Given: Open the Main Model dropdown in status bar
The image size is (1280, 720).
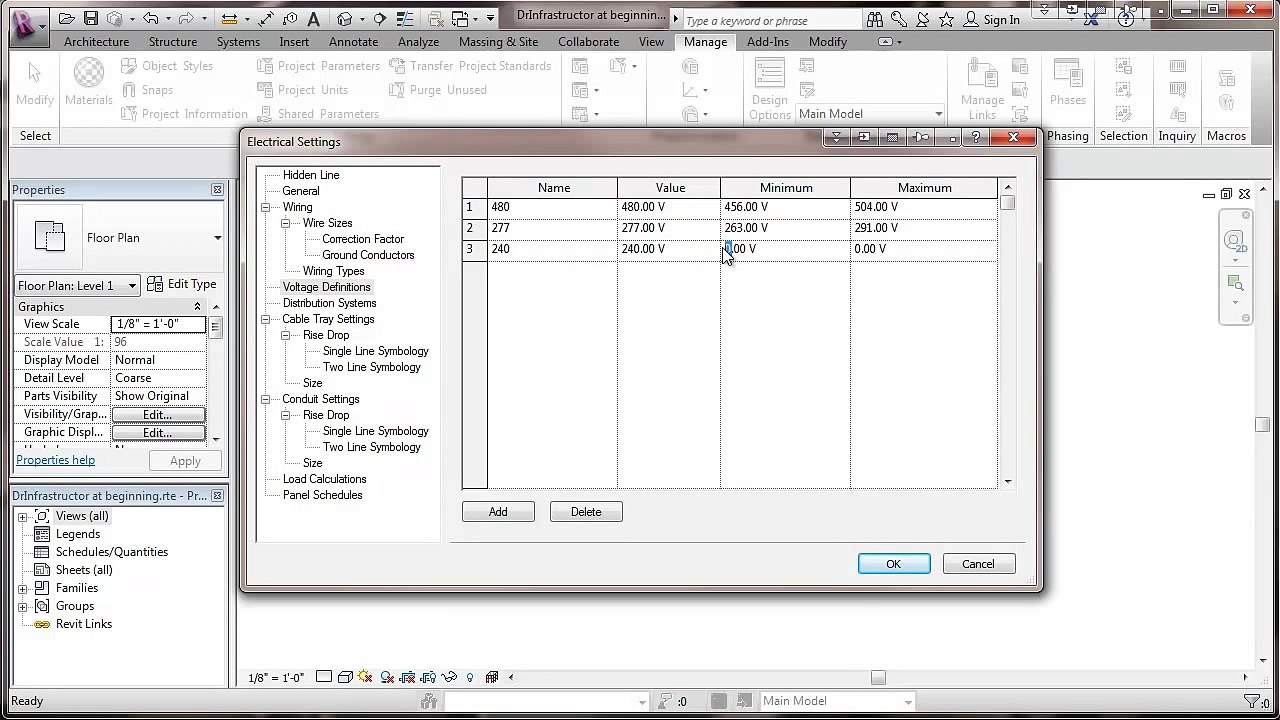Looking at the screenshot, I should [836, 701].
